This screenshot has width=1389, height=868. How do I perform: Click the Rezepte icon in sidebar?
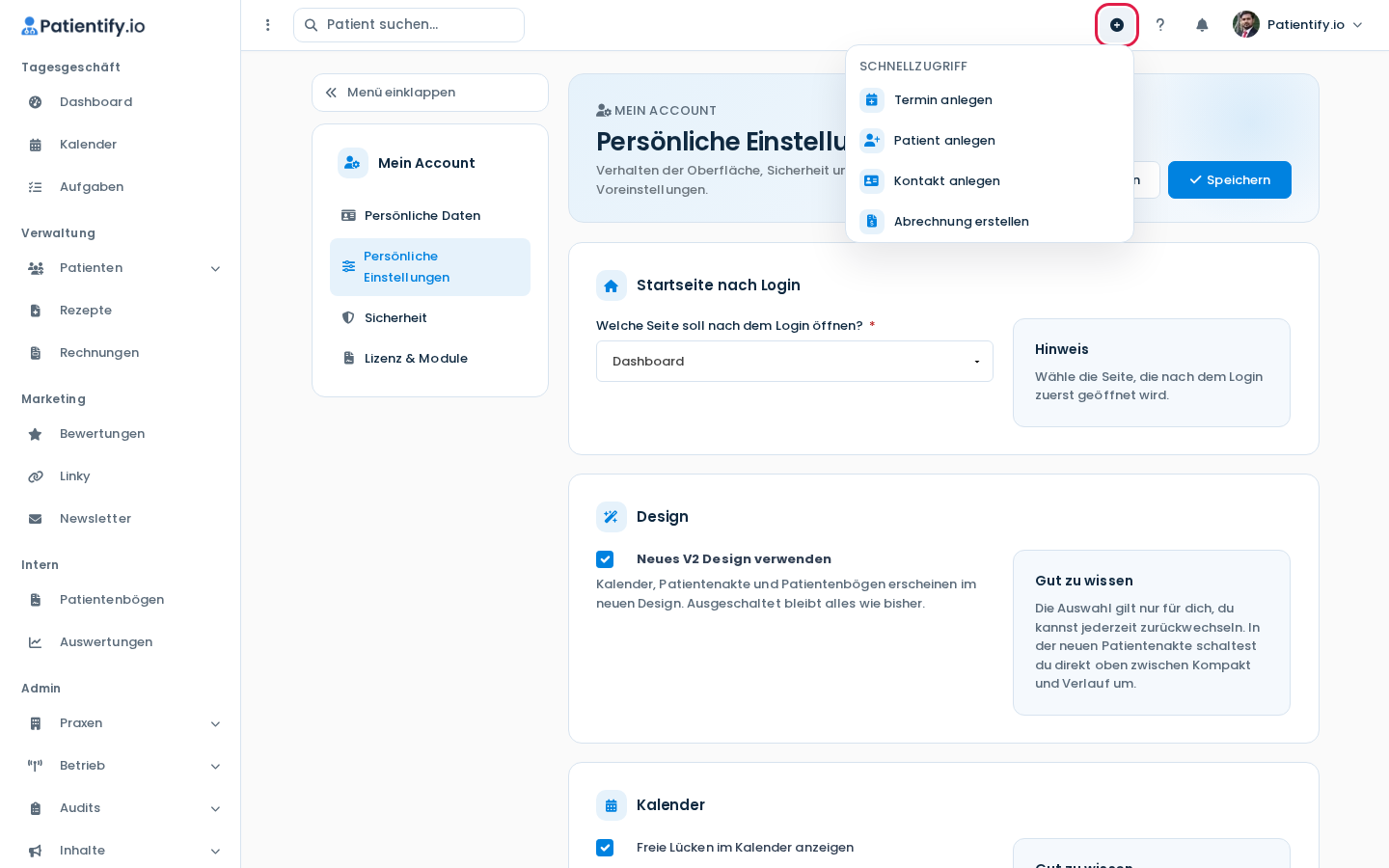click(36, 311)
